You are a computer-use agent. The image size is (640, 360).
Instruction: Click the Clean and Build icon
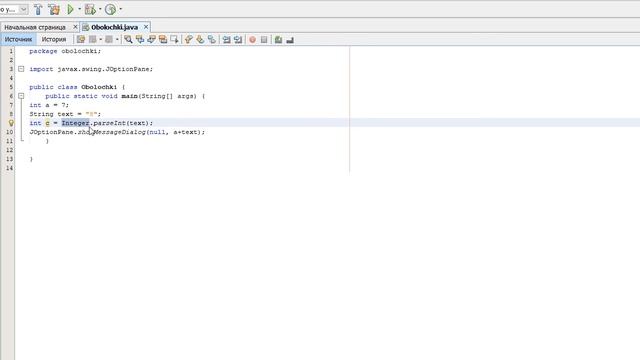(x=54, y=9)
